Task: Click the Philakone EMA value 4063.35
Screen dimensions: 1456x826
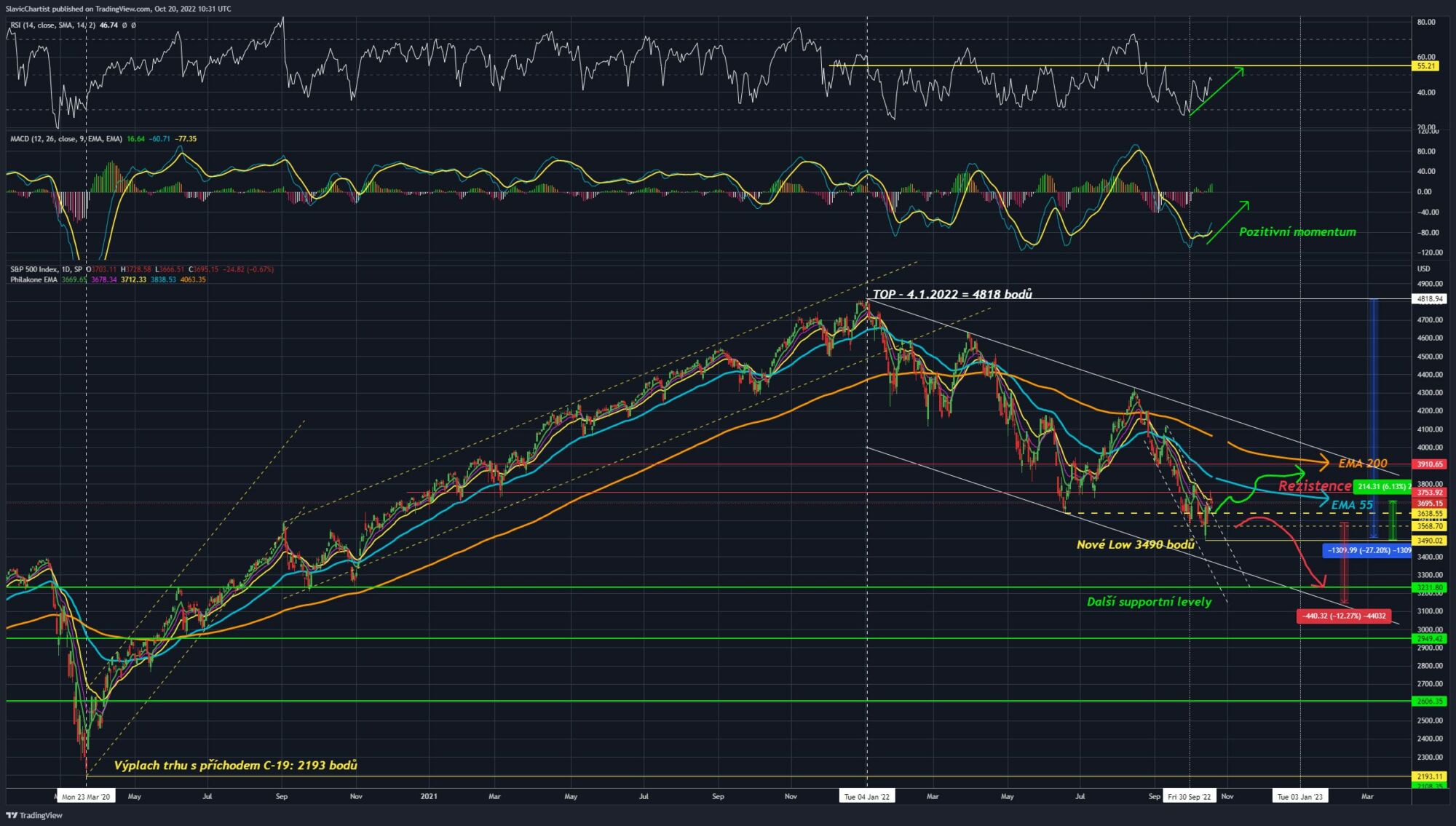Action: (193, 279)
